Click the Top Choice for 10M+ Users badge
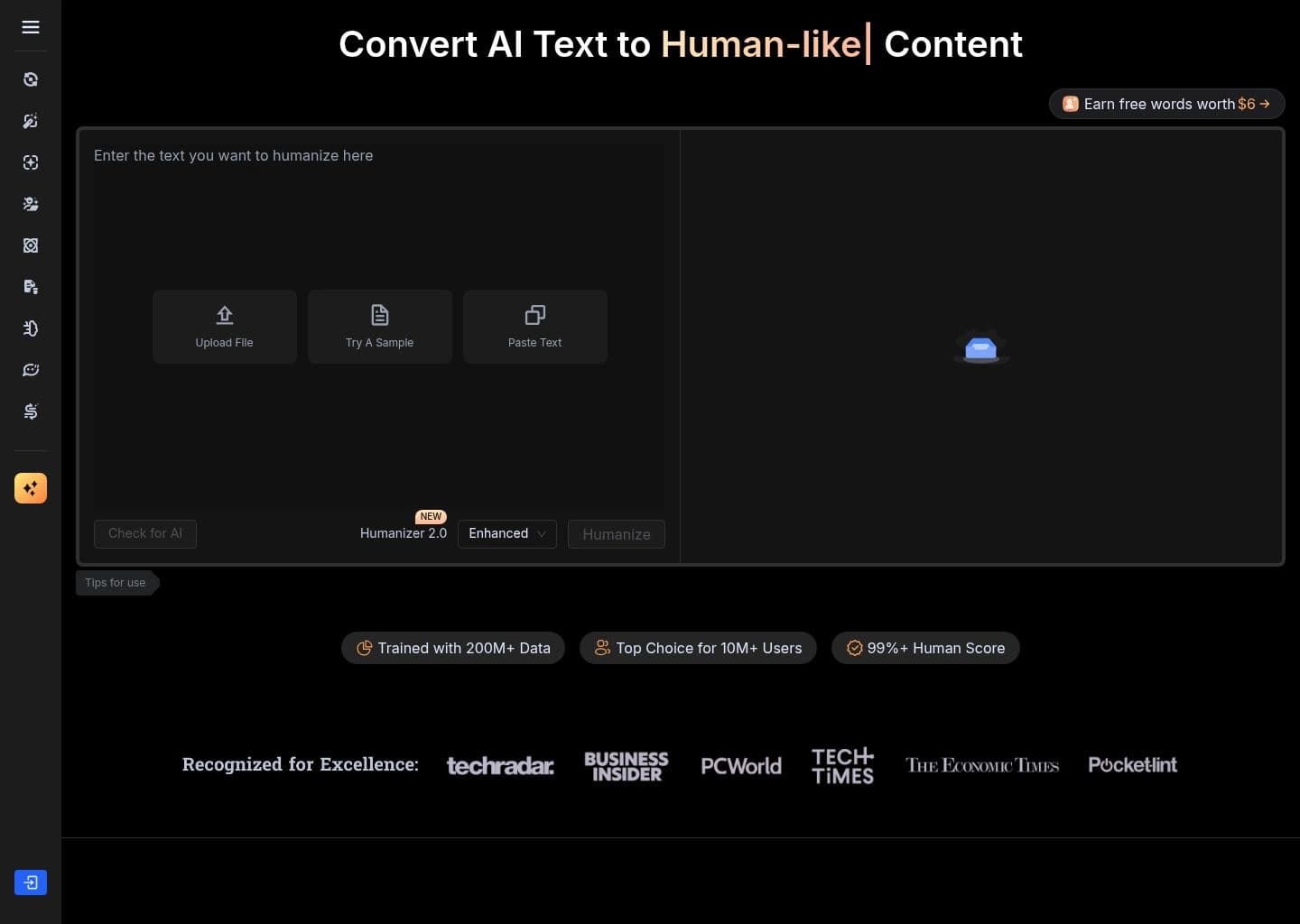 pos(698,648)
